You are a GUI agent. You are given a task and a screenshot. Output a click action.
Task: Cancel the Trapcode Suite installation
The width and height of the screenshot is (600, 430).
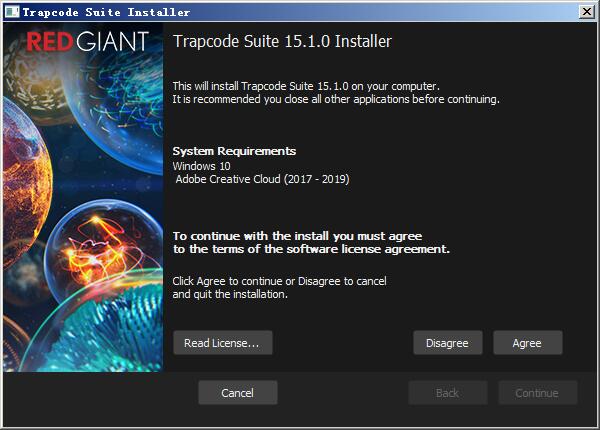[238, 393]
